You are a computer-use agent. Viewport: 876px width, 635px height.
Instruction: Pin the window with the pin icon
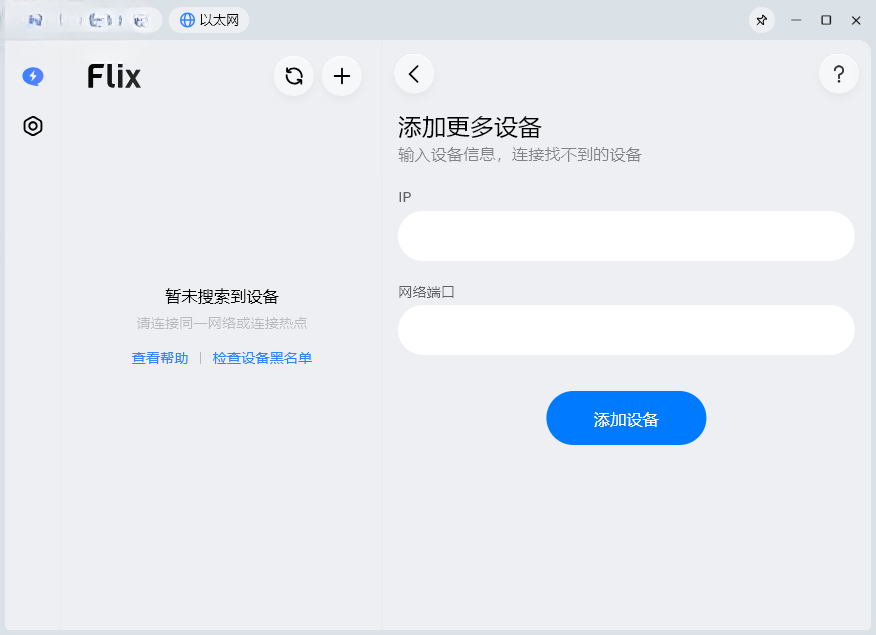pos(761,20)
